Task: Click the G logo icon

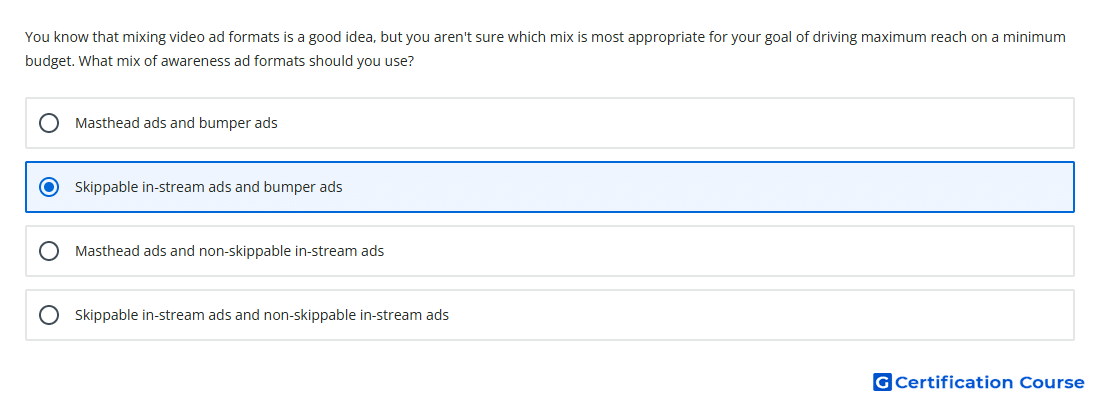Action: [882, 382]
